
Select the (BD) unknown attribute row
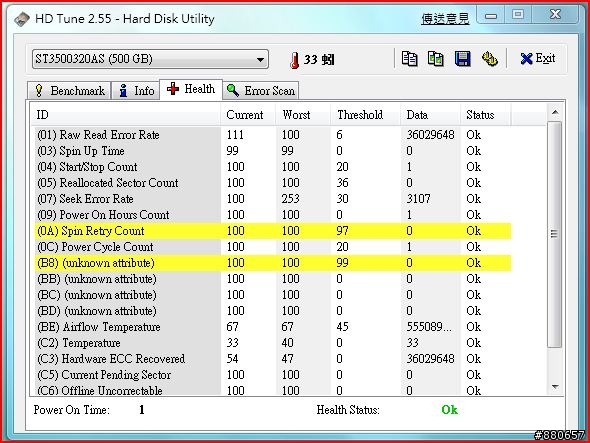tap(273, 311)
